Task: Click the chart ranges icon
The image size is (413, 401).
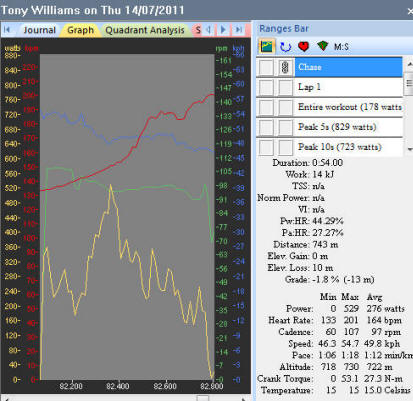Action: coord(267,46)
